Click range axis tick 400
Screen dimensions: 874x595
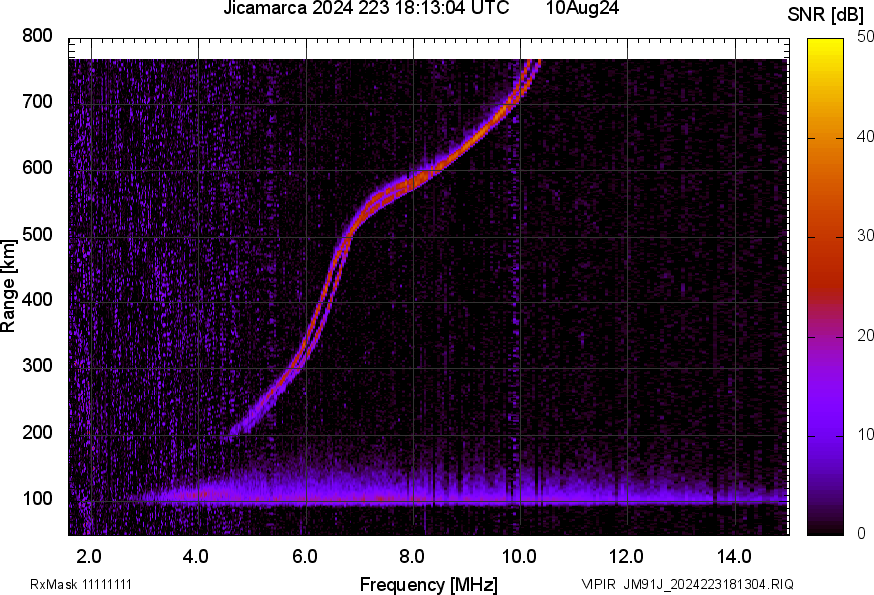[x=37, y=299]
